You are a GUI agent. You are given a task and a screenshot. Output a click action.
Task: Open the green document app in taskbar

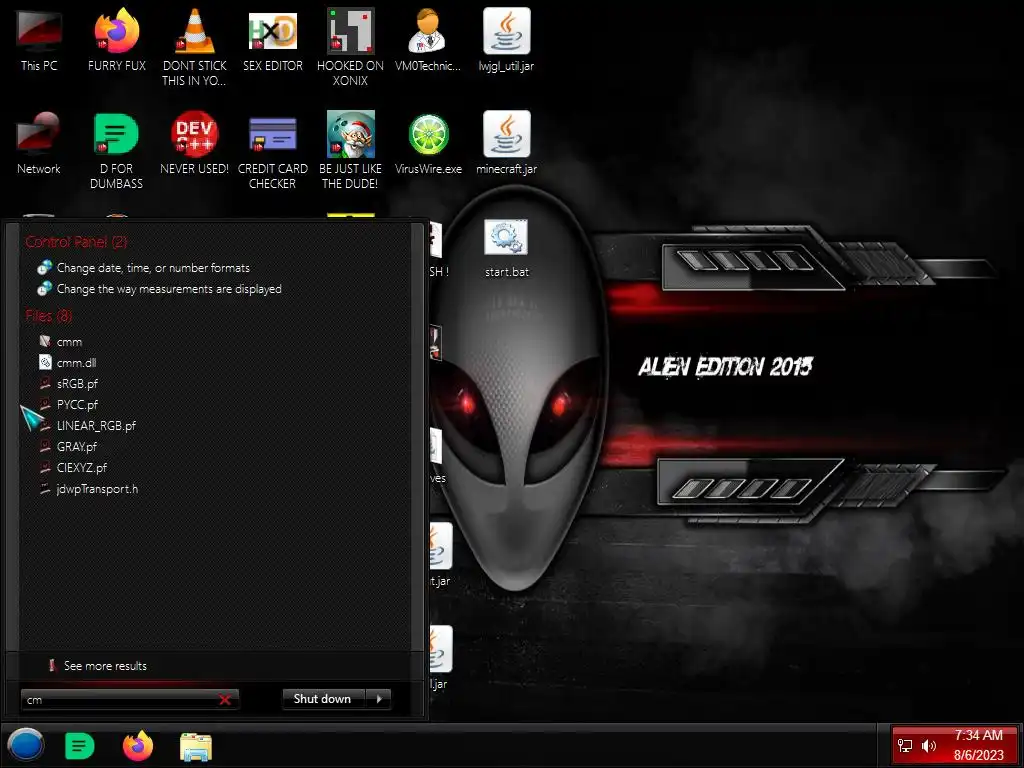[80, 746]
